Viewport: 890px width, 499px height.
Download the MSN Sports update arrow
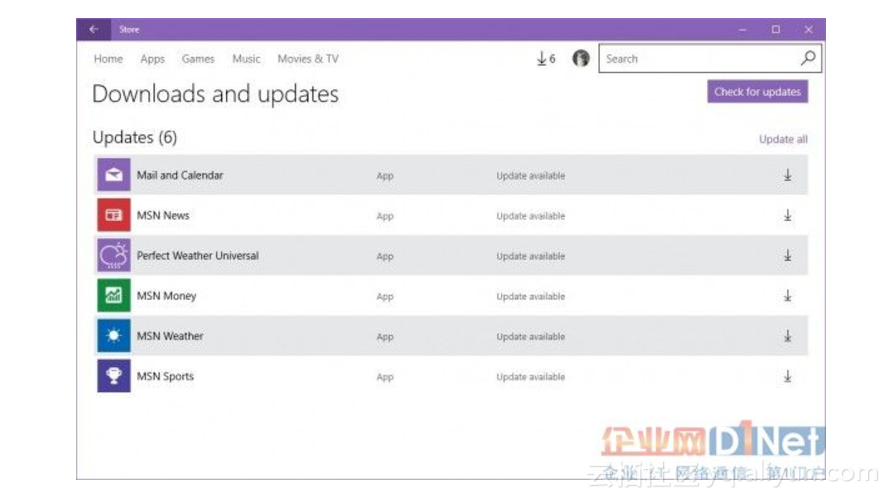pyautogui.click(x=788, y=376)
